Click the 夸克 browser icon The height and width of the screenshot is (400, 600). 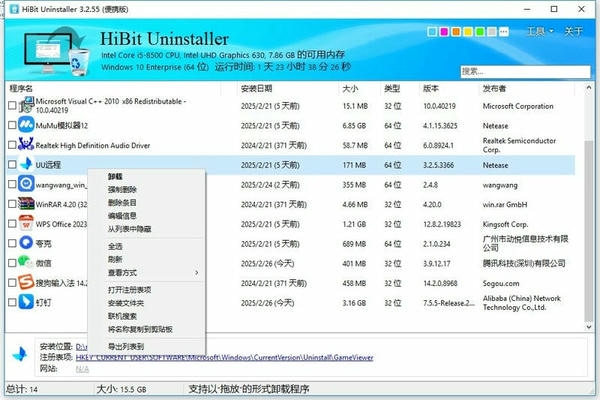tap(26, 243)
